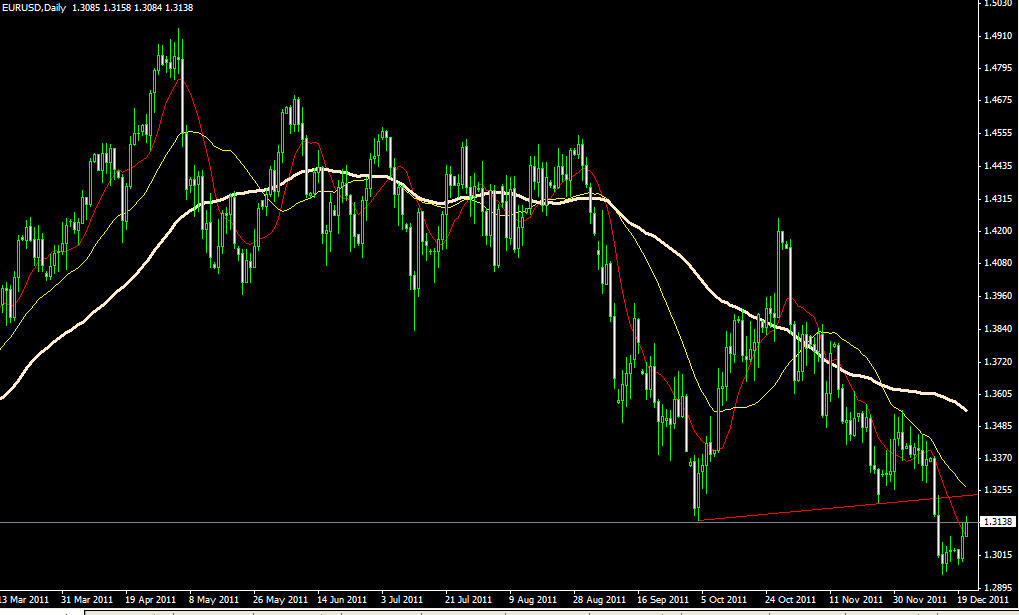Click the 28 Aug 2011 date label

(599, 599)
